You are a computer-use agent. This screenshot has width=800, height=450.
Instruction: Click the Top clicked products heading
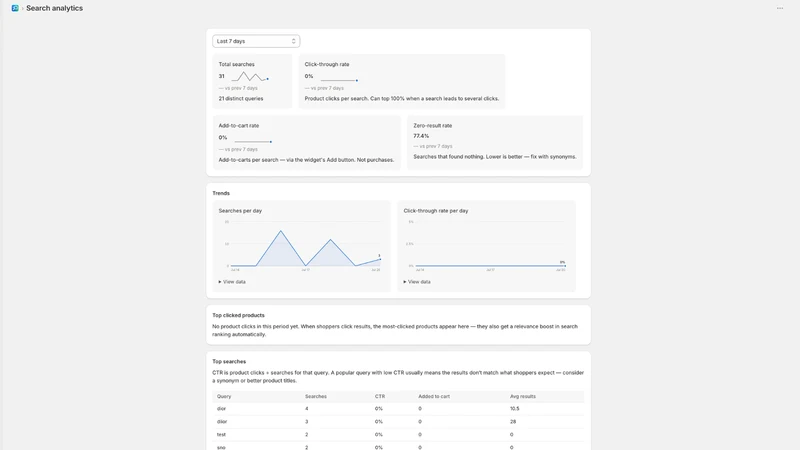pos(238,315)
